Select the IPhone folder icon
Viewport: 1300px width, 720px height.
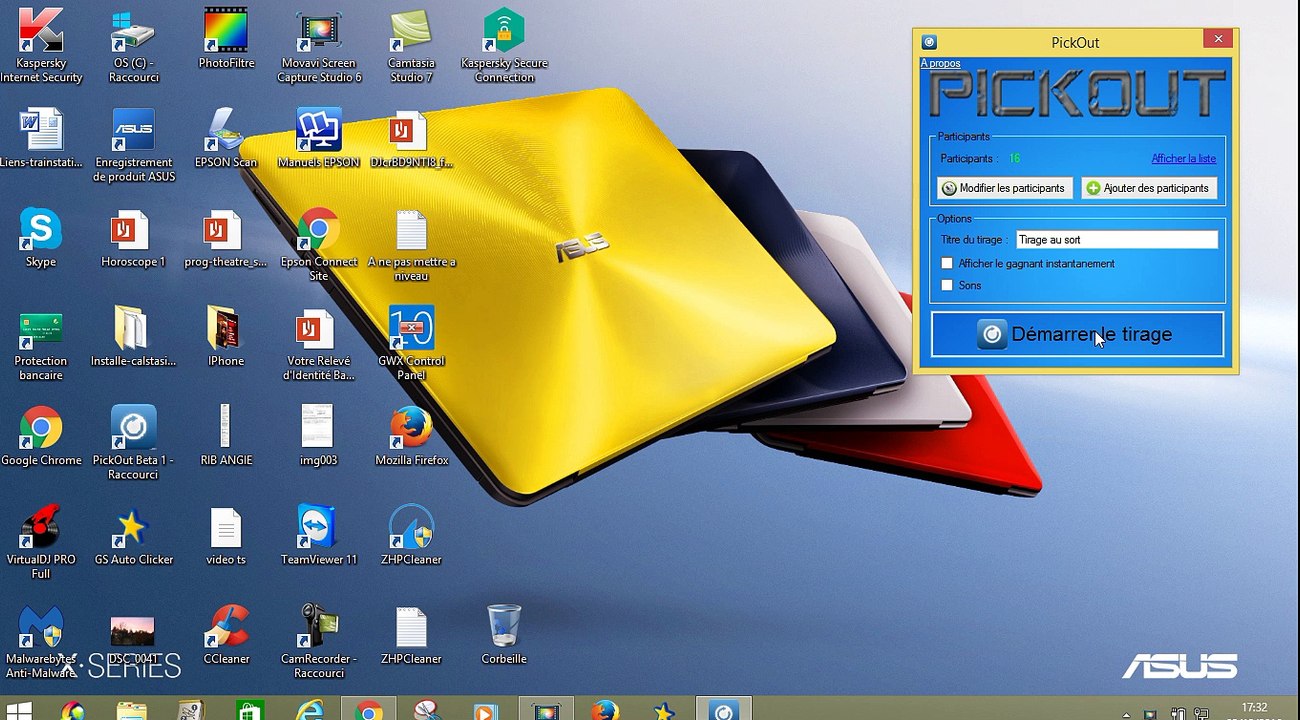[x=226, y=337]
